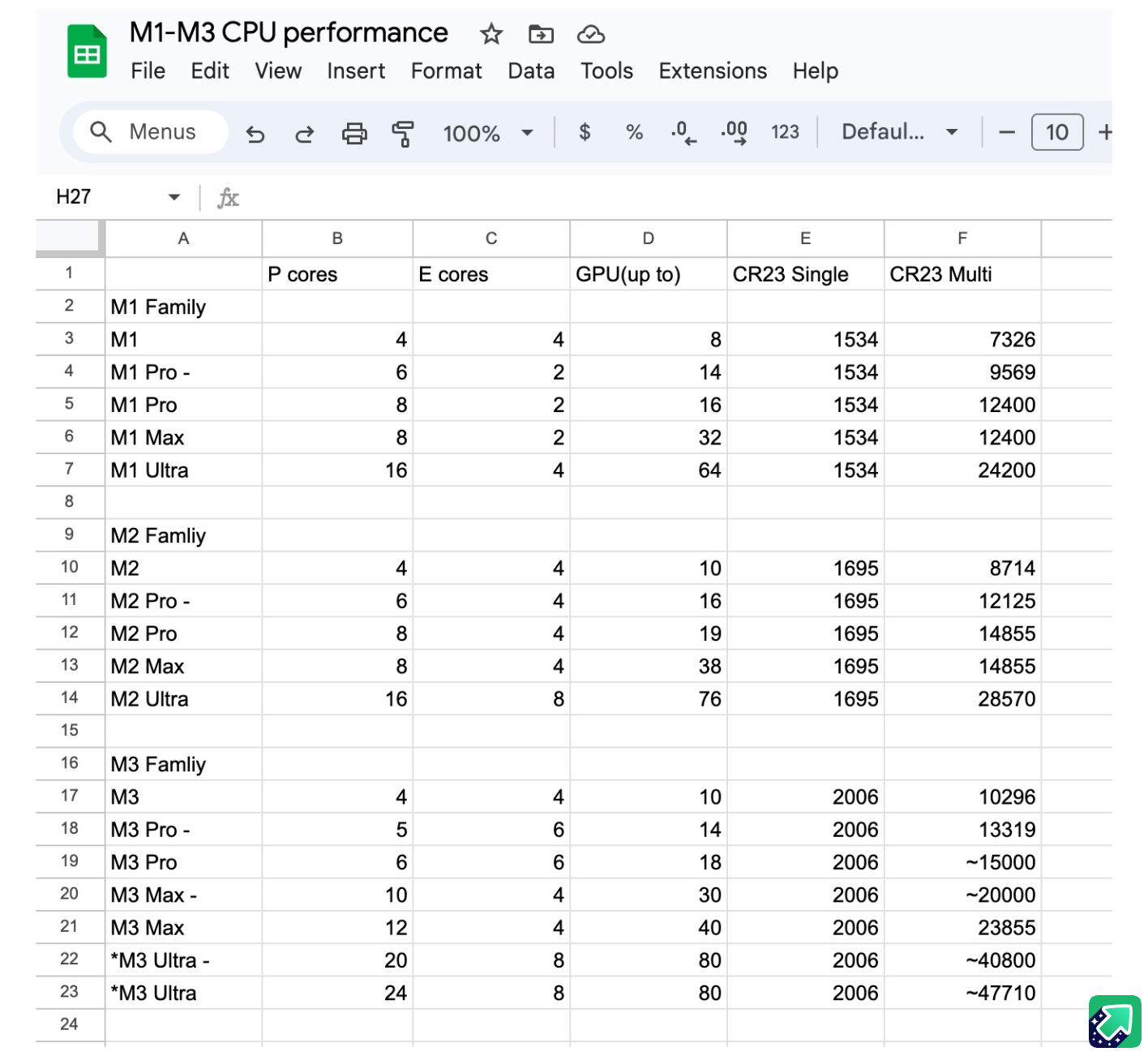Click the increase decimal places icon
1148x1056 pixels.
point(735,132)
